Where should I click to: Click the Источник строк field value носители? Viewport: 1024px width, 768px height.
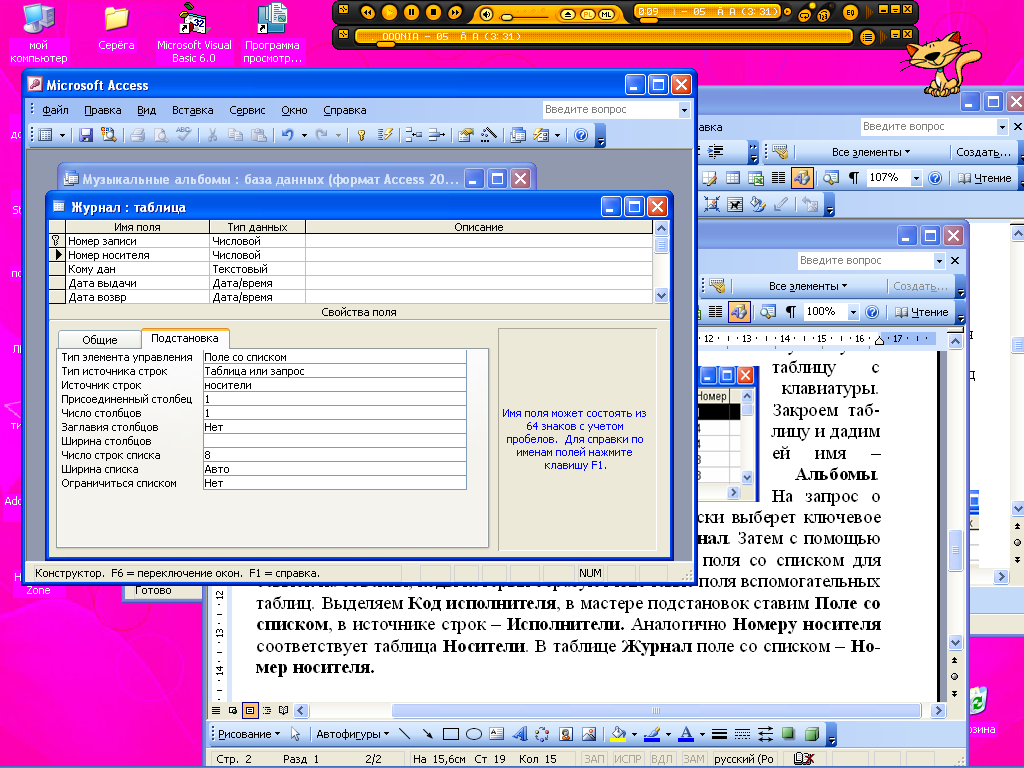[x=335, y=385]
